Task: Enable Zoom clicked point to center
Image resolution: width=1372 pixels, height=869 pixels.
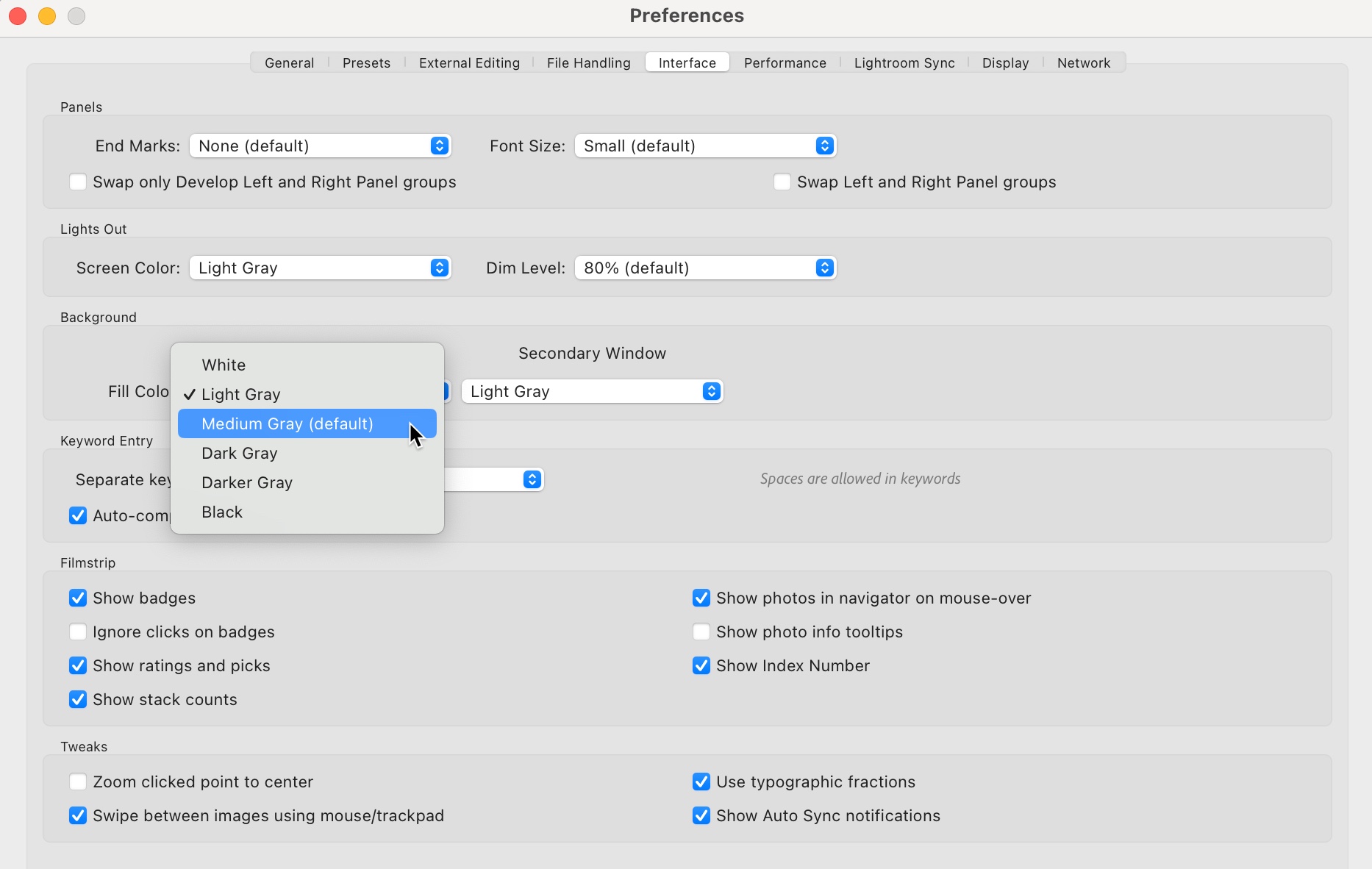Action: (x=78, y=782)
